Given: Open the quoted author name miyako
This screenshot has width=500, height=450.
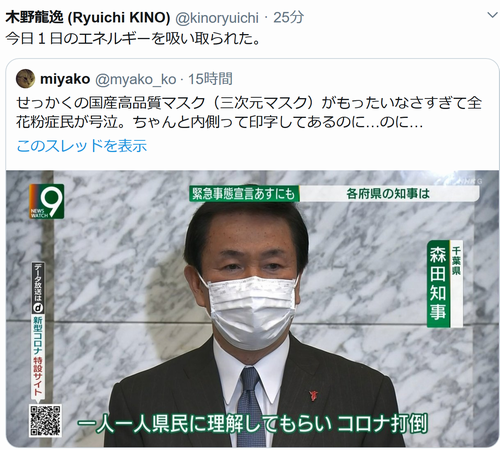Looking at the screenshot, I should (65, 79).
